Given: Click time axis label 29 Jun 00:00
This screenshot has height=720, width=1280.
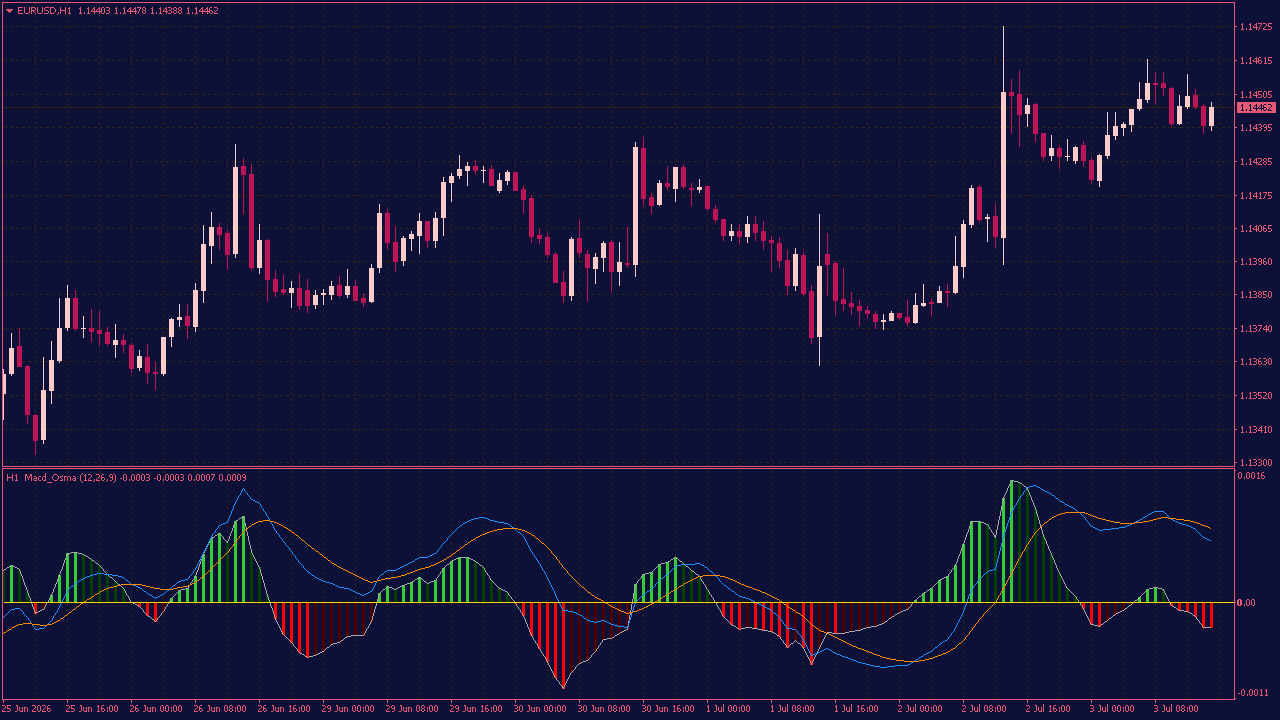Looking at the screenshot, I should (348, 709).
